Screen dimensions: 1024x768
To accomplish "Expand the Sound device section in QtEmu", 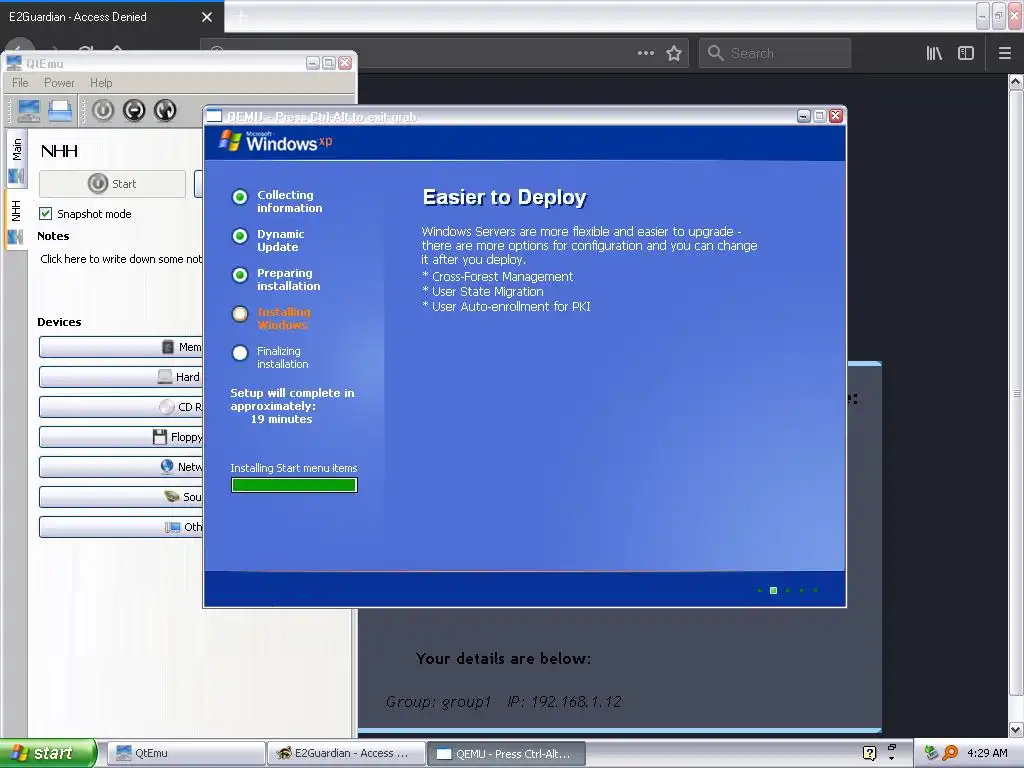I will click(x=121, y=497).
